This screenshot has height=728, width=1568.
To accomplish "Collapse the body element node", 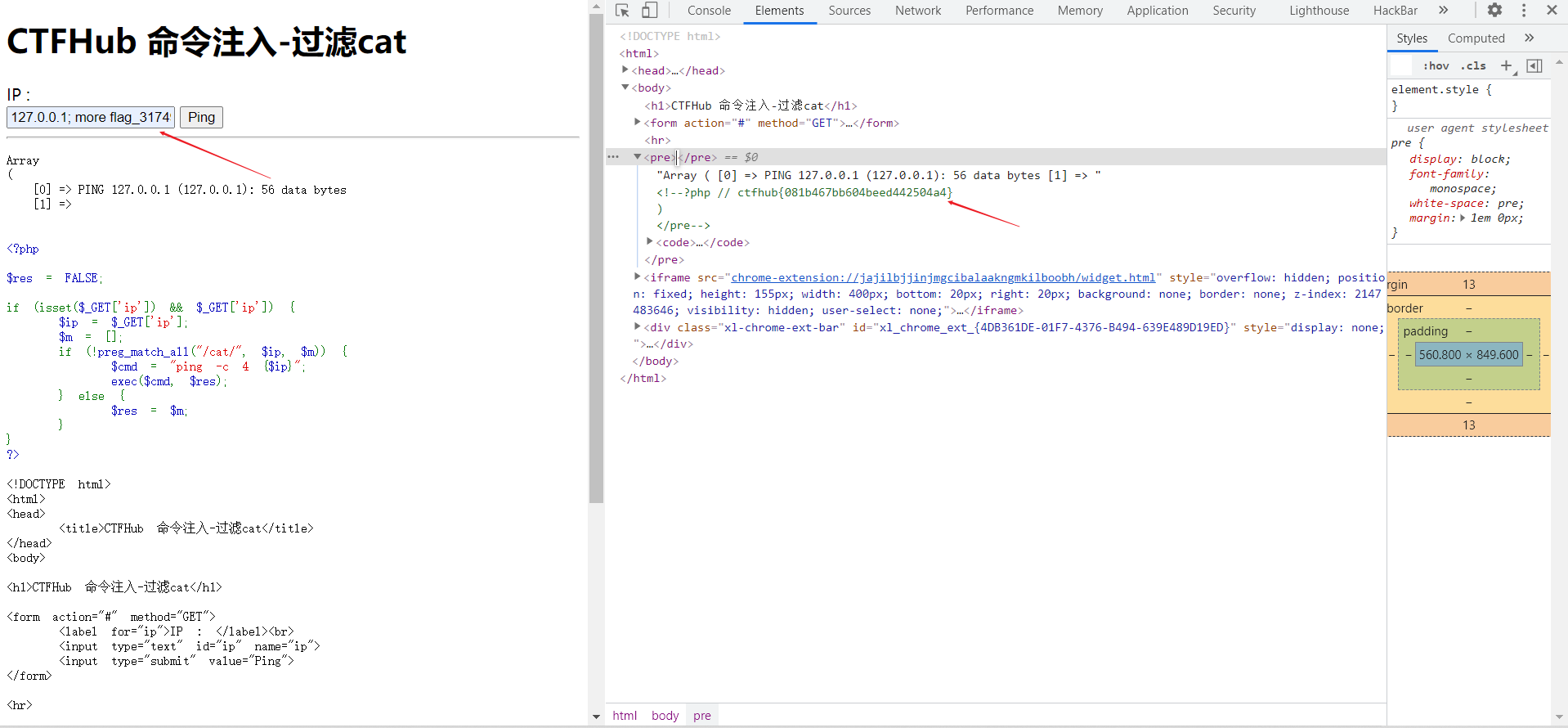I will [625, 88].
